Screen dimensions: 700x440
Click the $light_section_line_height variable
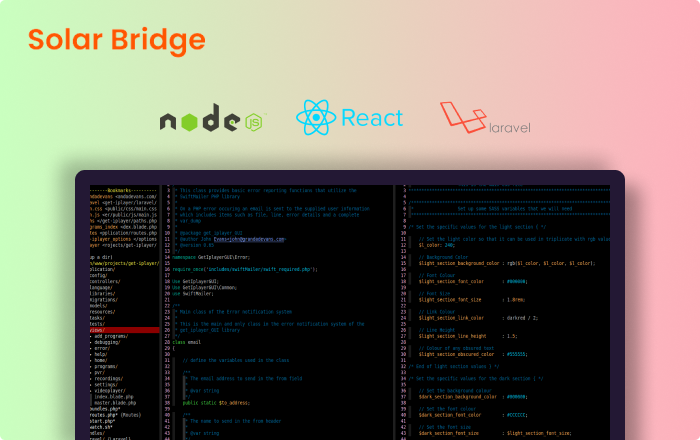coord(452,336)
